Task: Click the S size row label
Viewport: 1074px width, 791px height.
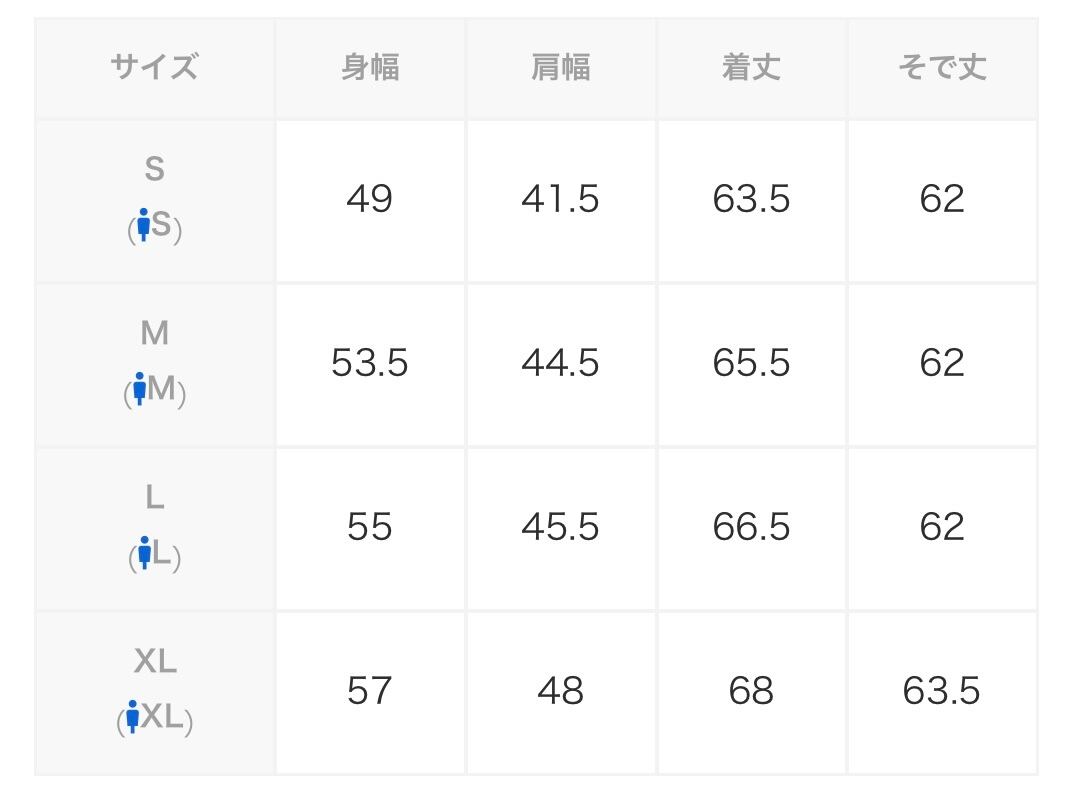Action: coord(154,170)
